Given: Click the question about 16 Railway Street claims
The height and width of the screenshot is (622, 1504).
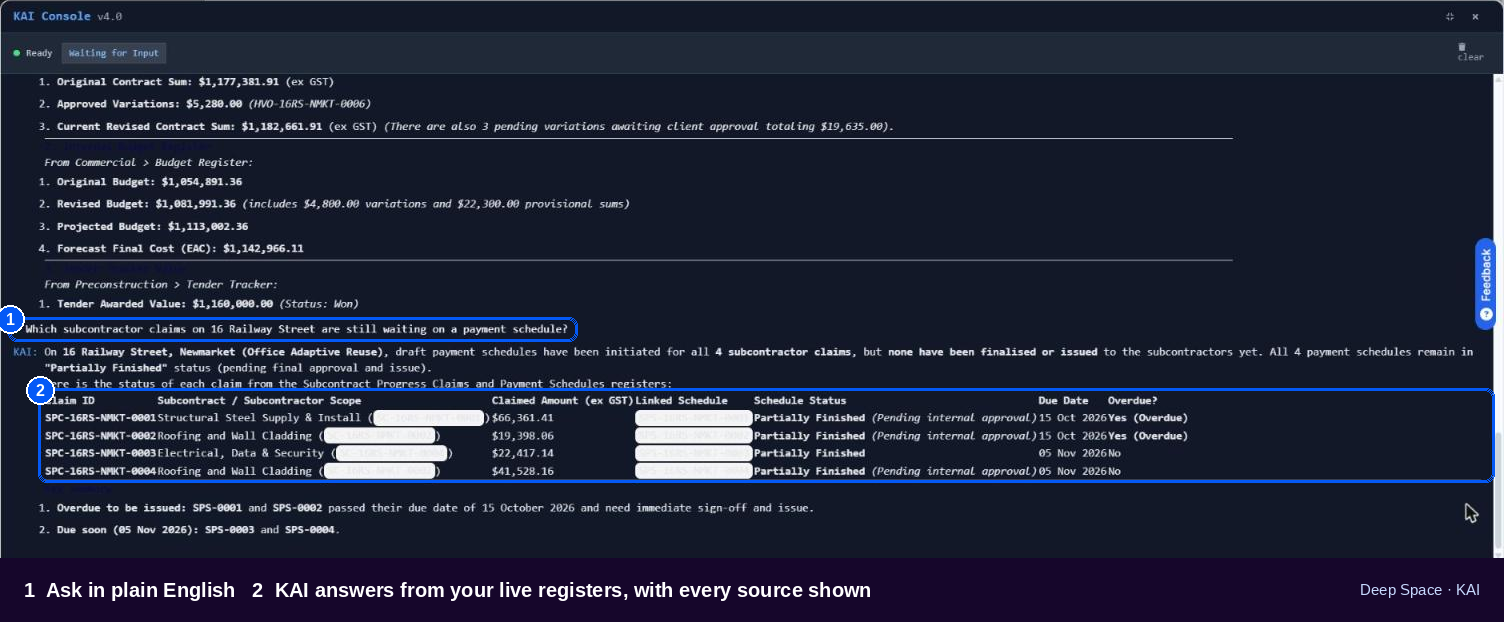Looking at the screenshot, I should pos(297,329).
